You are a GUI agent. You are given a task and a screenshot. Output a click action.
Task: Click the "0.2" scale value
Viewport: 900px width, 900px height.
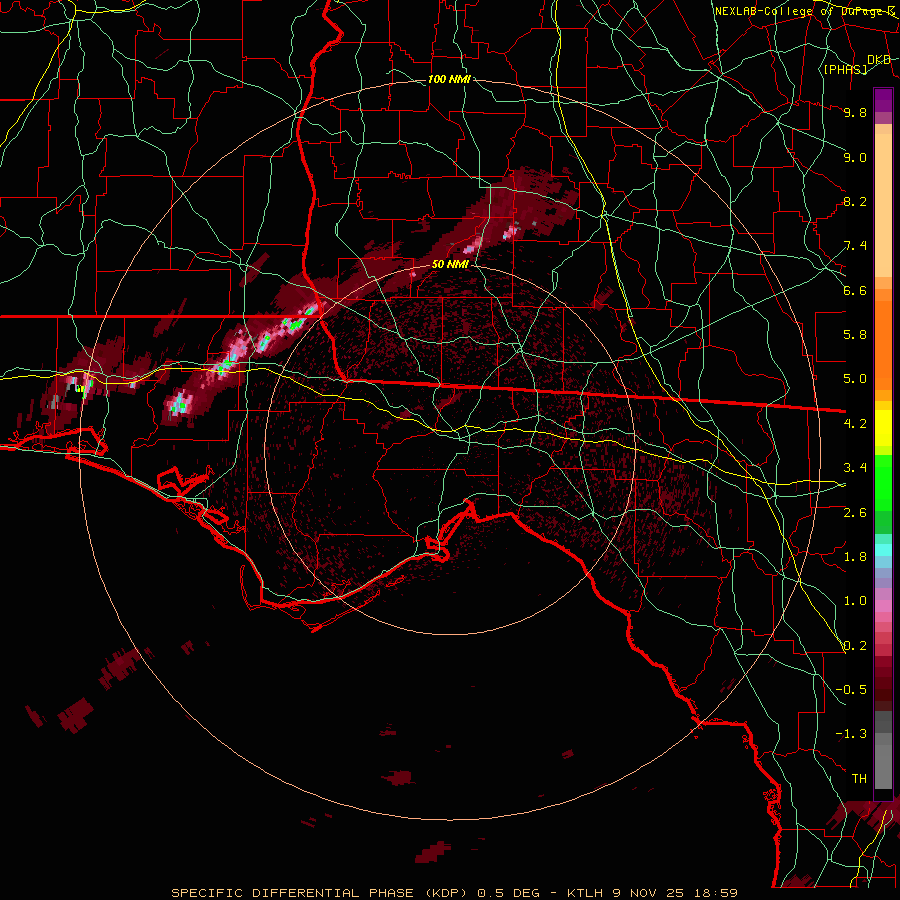point(855,646)
